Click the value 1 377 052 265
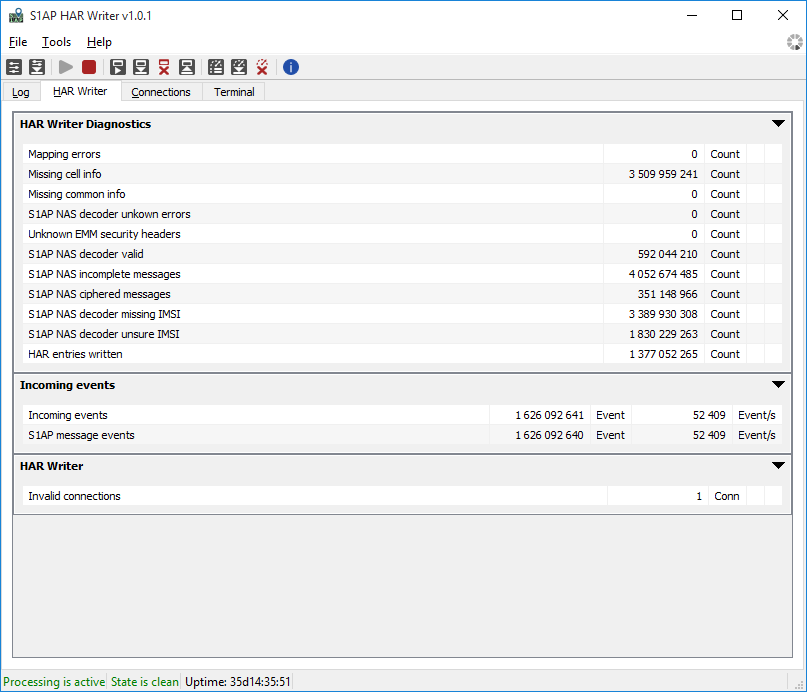The width and height of the screenshot is (807, 692). (663, 354)
